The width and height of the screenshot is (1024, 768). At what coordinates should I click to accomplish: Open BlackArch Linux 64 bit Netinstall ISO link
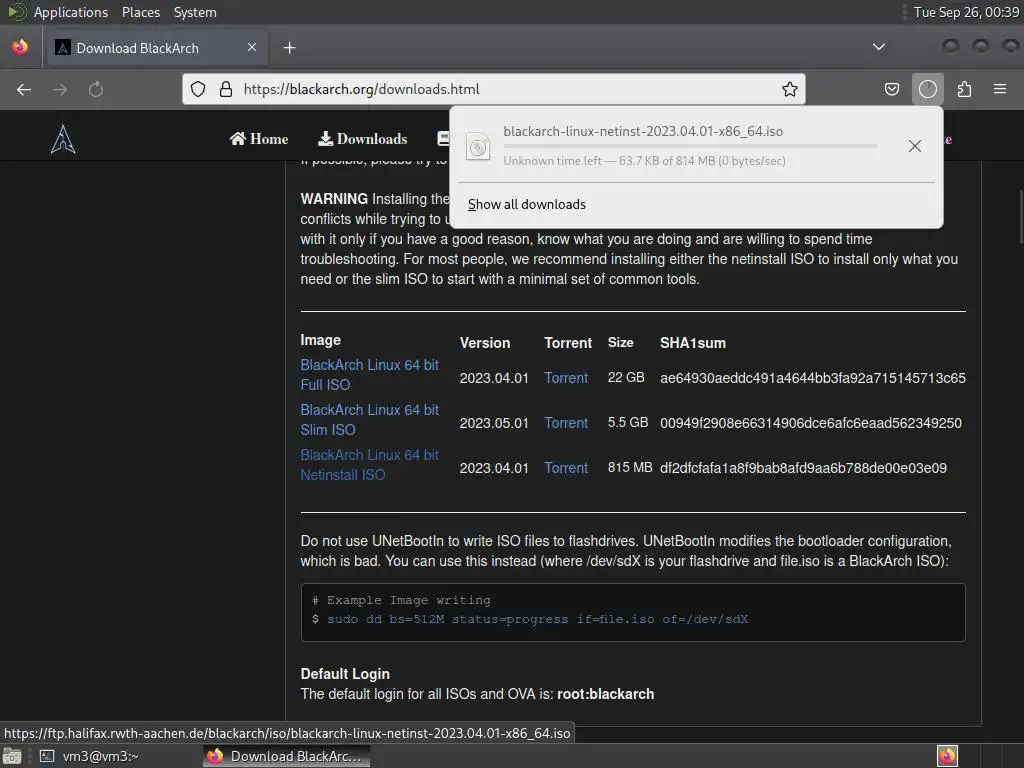(x=370, y=465)
